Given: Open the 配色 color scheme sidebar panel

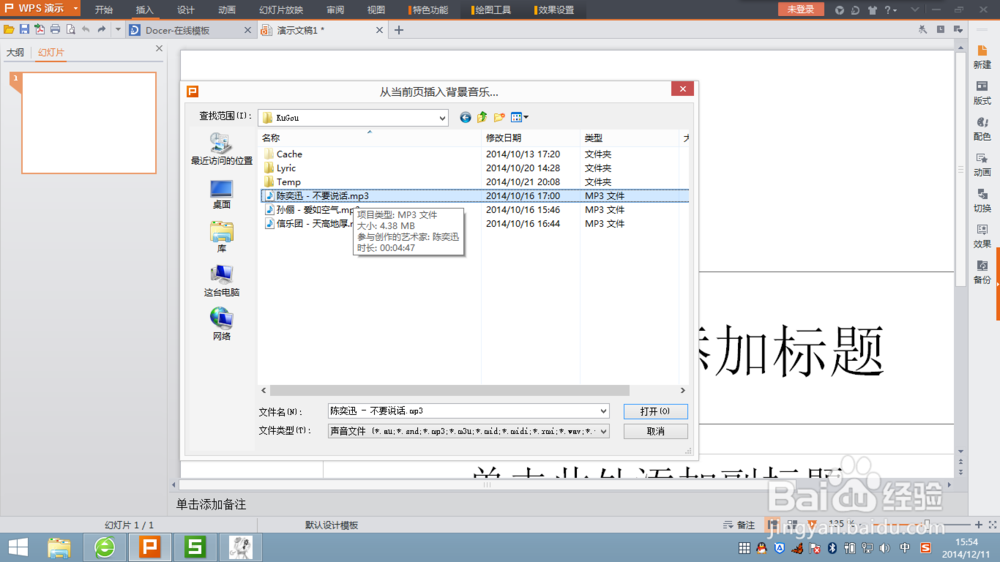Looking at the screenshot, I should pyautogui.click(x=982, y=129).
